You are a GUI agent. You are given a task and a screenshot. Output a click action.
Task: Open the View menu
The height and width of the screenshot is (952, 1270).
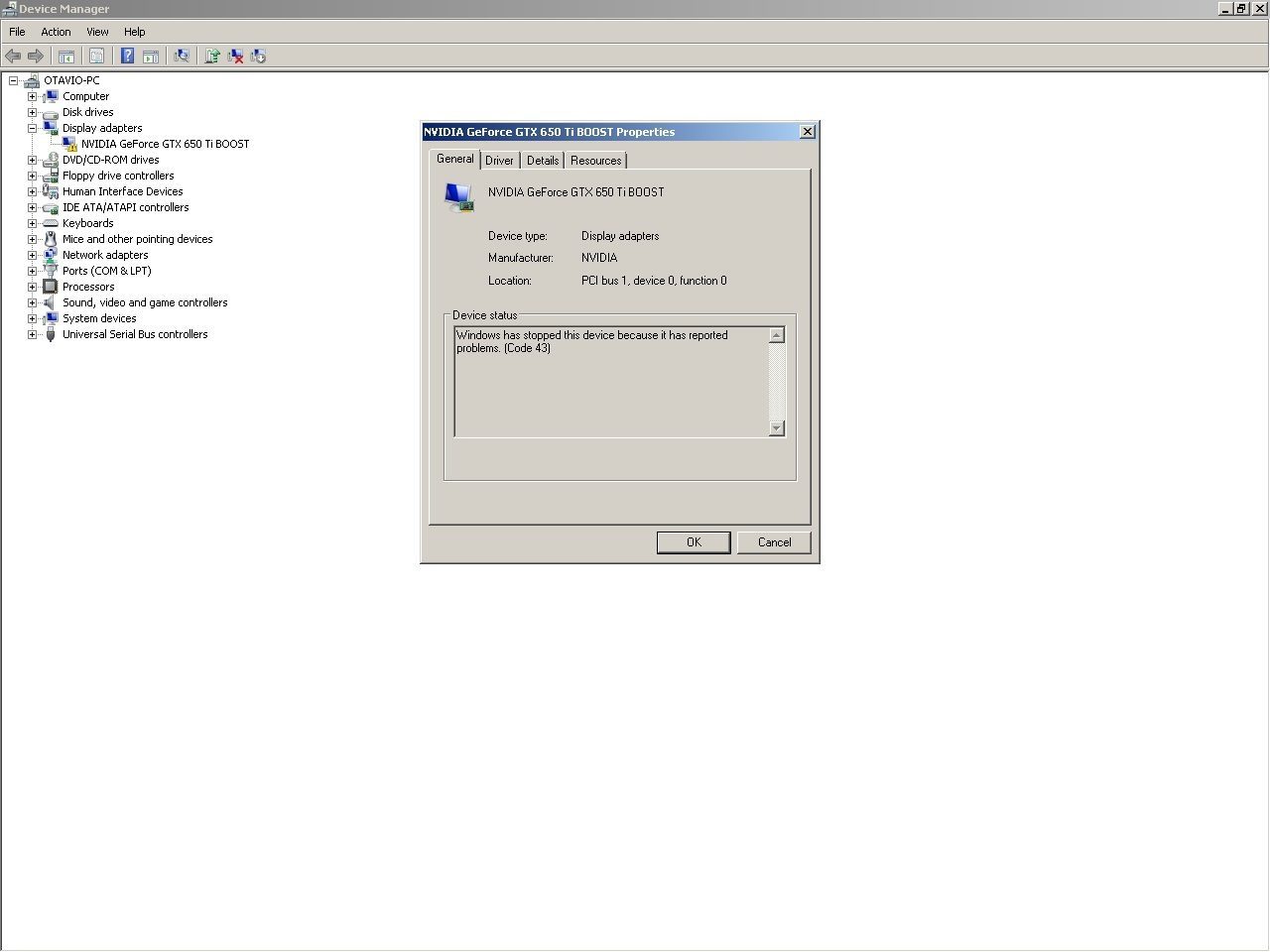click(97, 32)
